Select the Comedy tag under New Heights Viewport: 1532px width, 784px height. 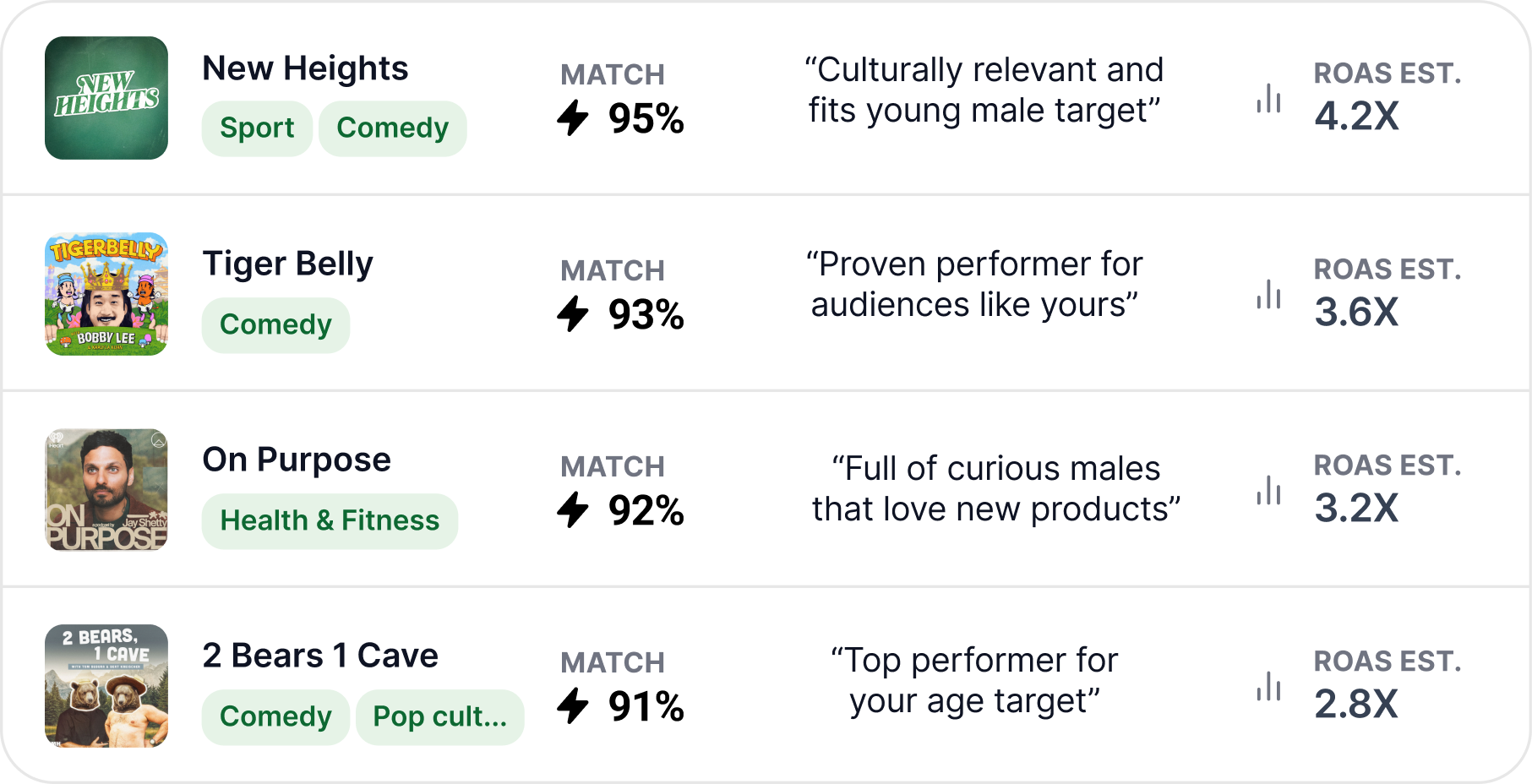392,128
